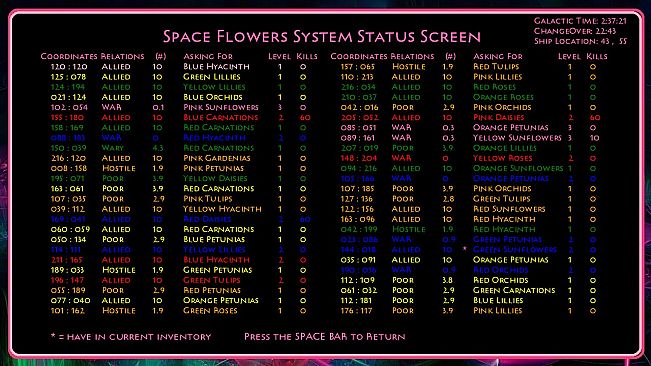Click the Blue Lillies entry
This screenshot has height=366, width=651.
498,300
